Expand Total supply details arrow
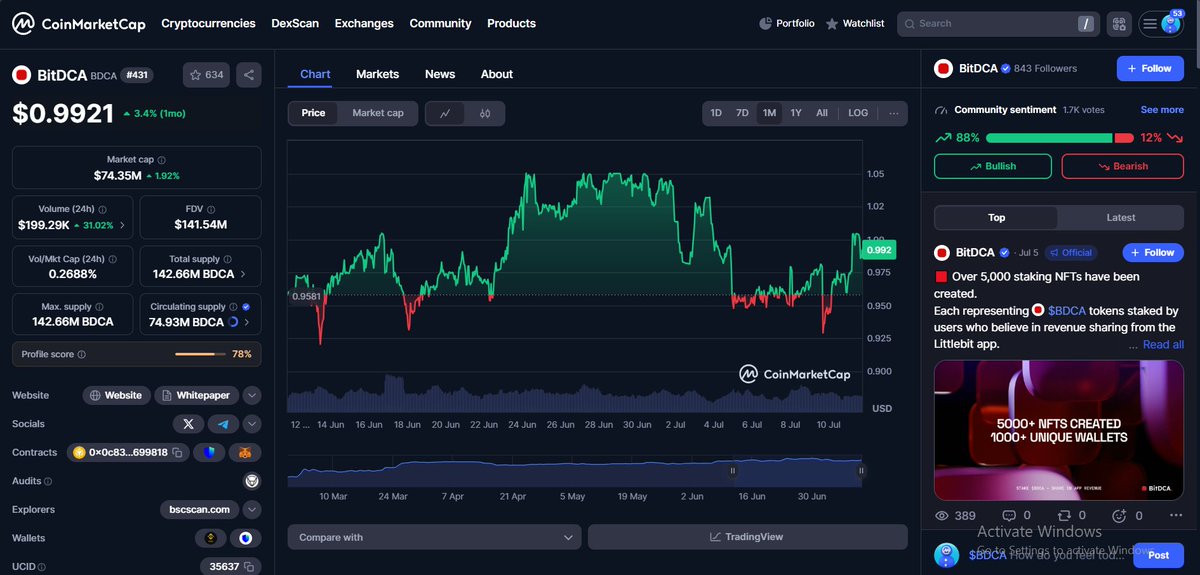This screenshot has width=1200, height=575. (x=243, y=273)
